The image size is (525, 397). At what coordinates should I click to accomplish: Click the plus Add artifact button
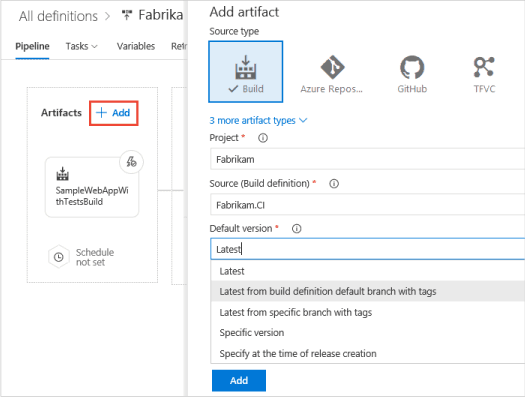[x=114, y=113]
